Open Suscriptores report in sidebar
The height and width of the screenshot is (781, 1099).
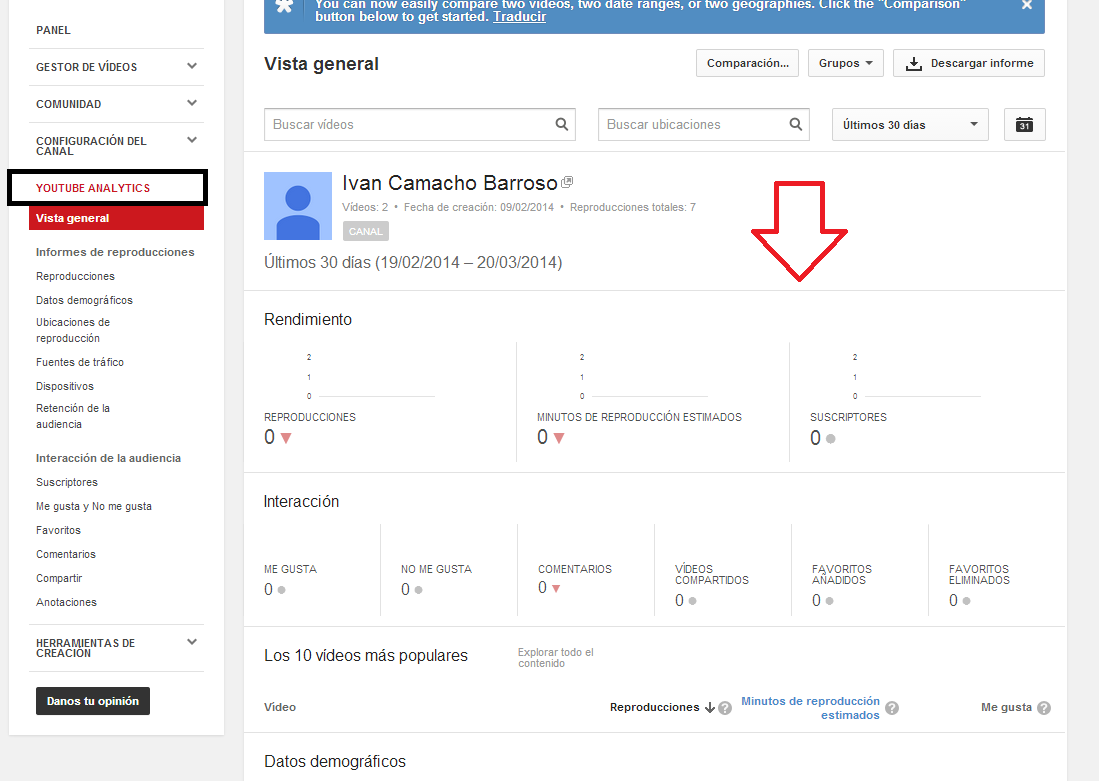[x=67, y=482]
